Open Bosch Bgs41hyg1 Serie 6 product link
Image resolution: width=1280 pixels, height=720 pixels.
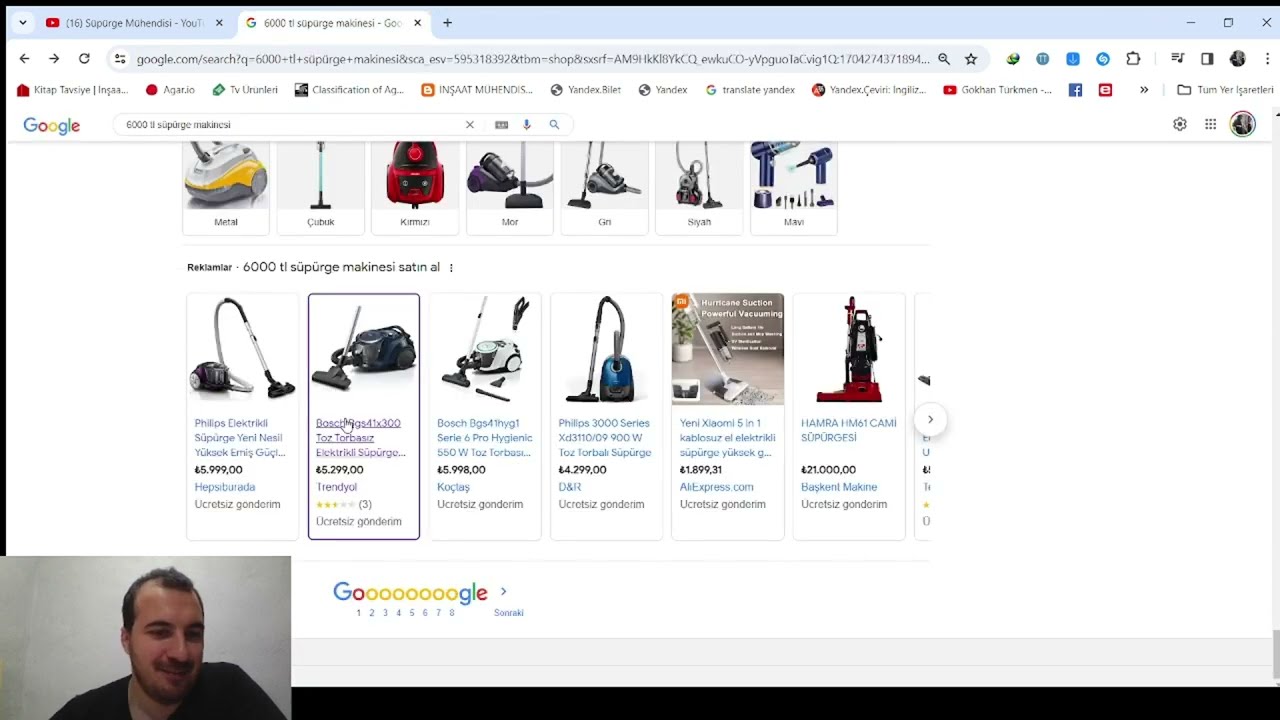(484, 438)
